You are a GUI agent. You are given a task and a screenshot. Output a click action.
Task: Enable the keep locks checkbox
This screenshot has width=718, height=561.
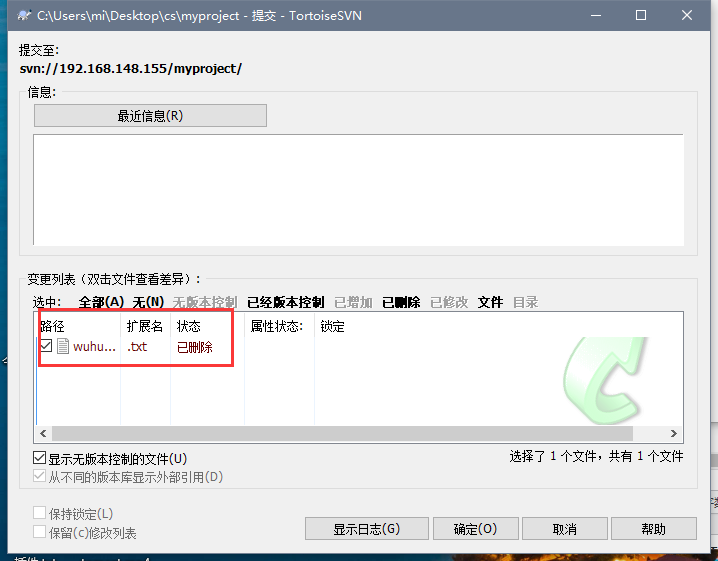pyautogui.click(x=39, y=513)
